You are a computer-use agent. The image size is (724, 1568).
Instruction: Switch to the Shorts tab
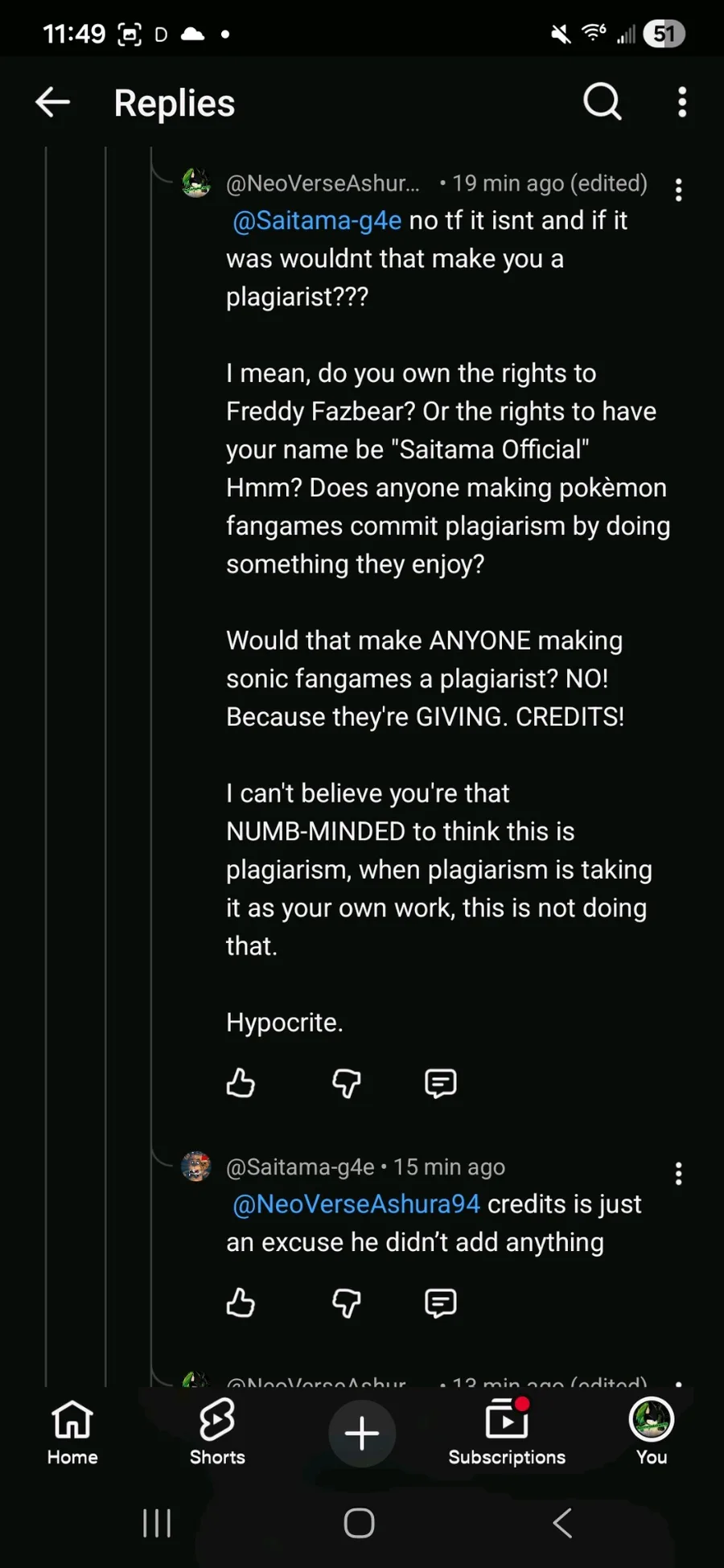217,1433
